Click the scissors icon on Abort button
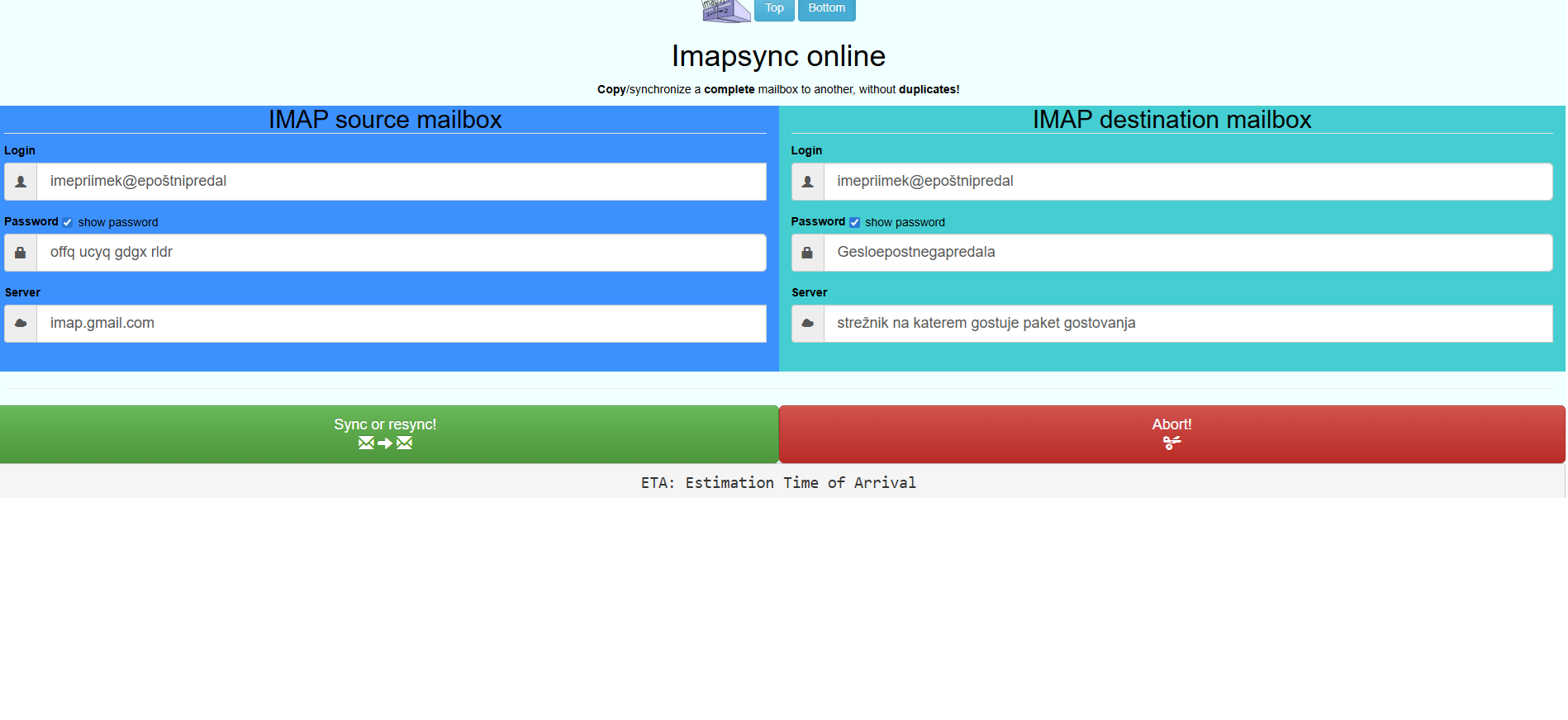The image size is (1568, 720). tap(1171, 443)
